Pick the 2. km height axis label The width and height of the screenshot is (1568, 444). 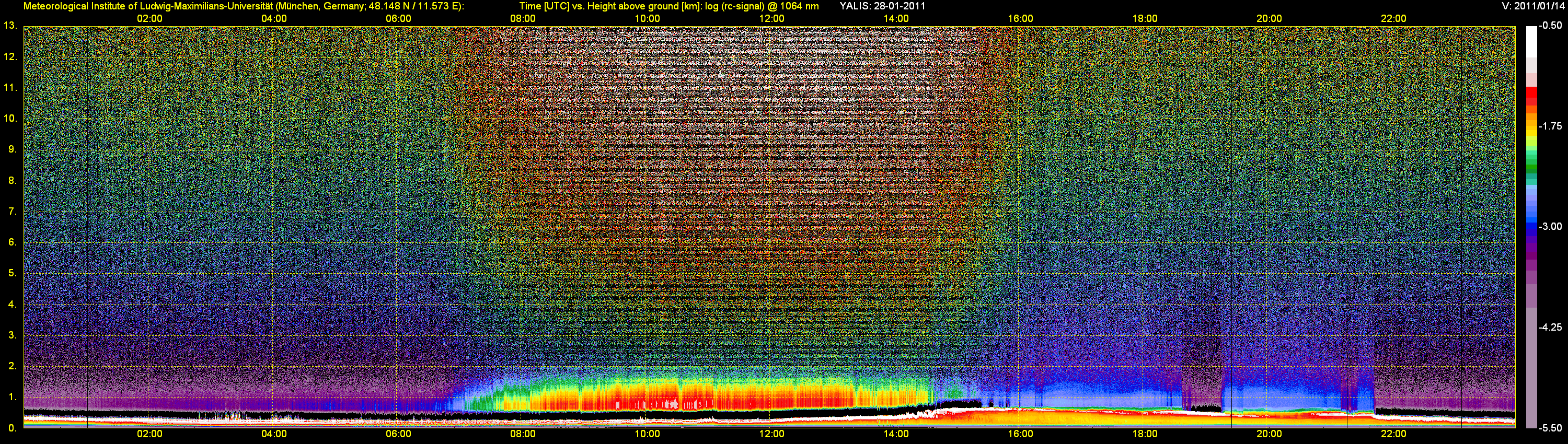(x=12, y=366)
